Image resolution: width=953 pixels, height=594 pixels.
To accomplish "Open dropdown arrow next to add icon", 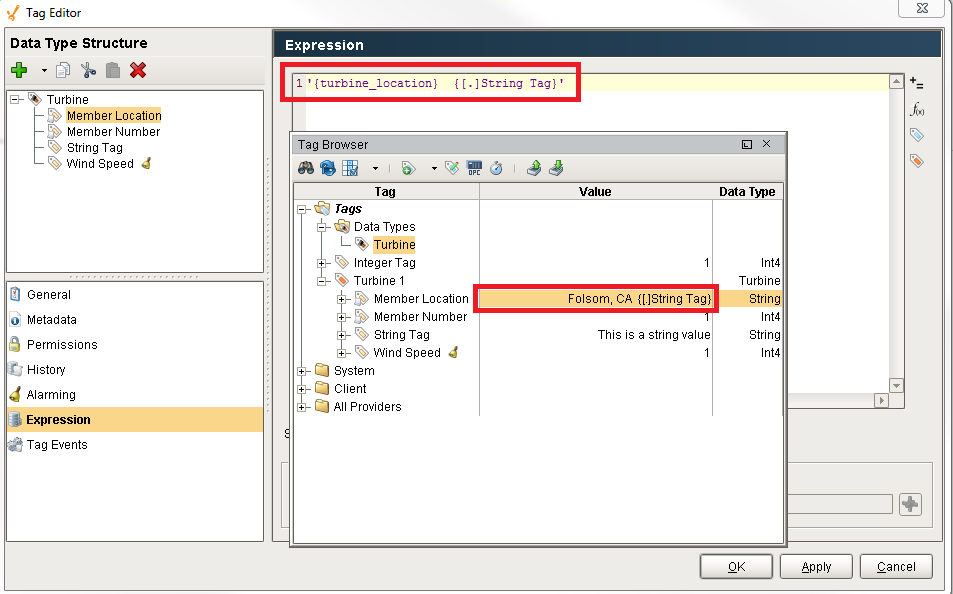I will (43, 71).
